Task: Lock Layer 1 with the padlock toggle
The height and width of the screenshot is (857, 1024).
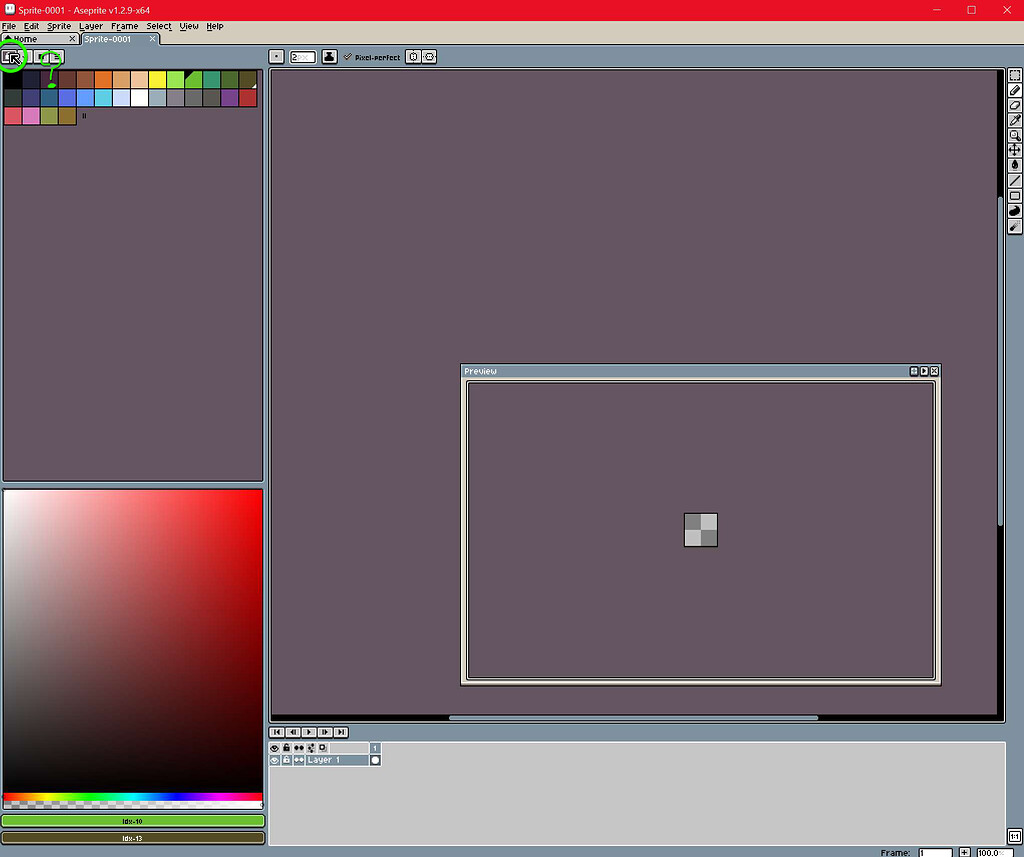Action: coord(286,760)
